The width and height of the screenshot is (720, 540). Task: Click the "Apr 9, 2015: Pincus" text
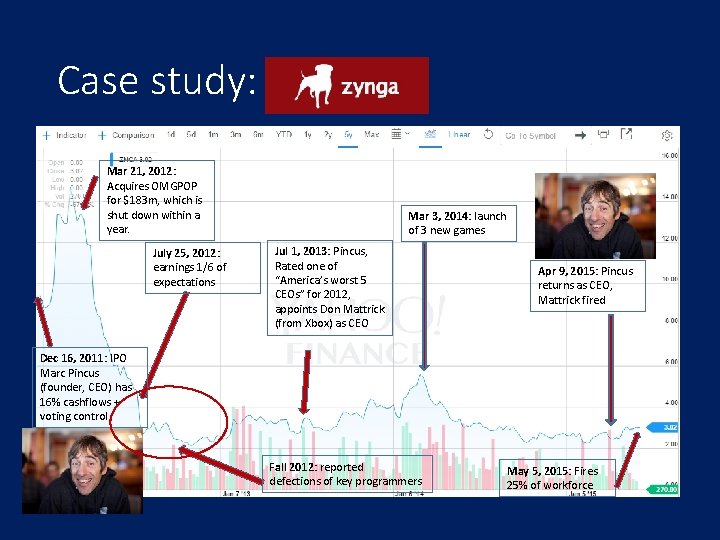pos(585,271)
